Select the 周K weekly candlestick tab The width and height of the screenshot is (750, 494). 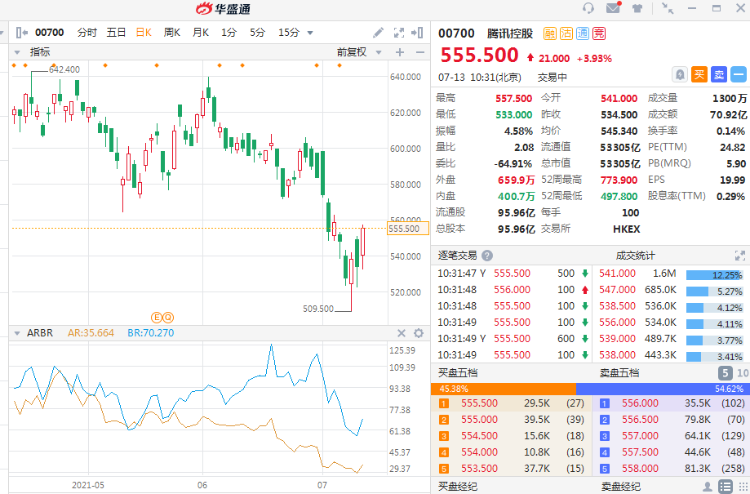tap(172, 33)
